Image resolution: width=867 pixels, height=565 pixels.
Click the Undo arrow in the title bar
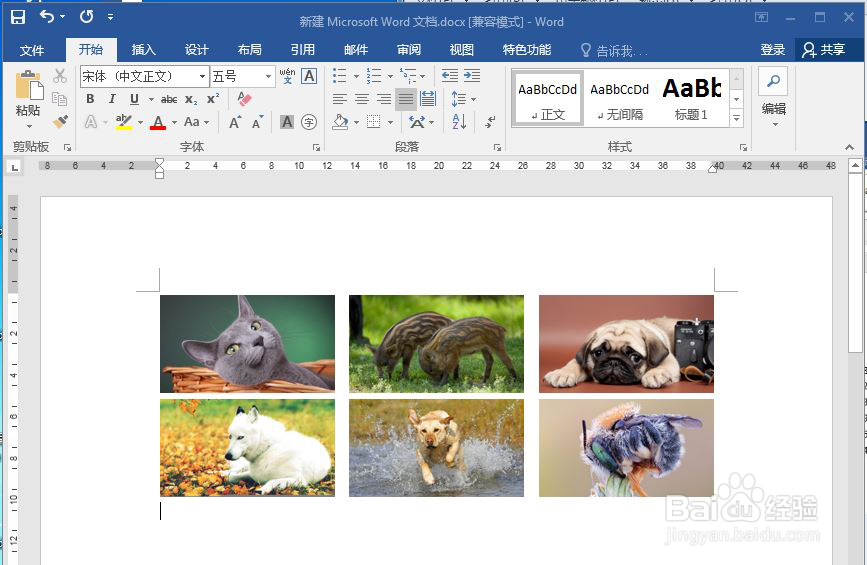[46, 17]
